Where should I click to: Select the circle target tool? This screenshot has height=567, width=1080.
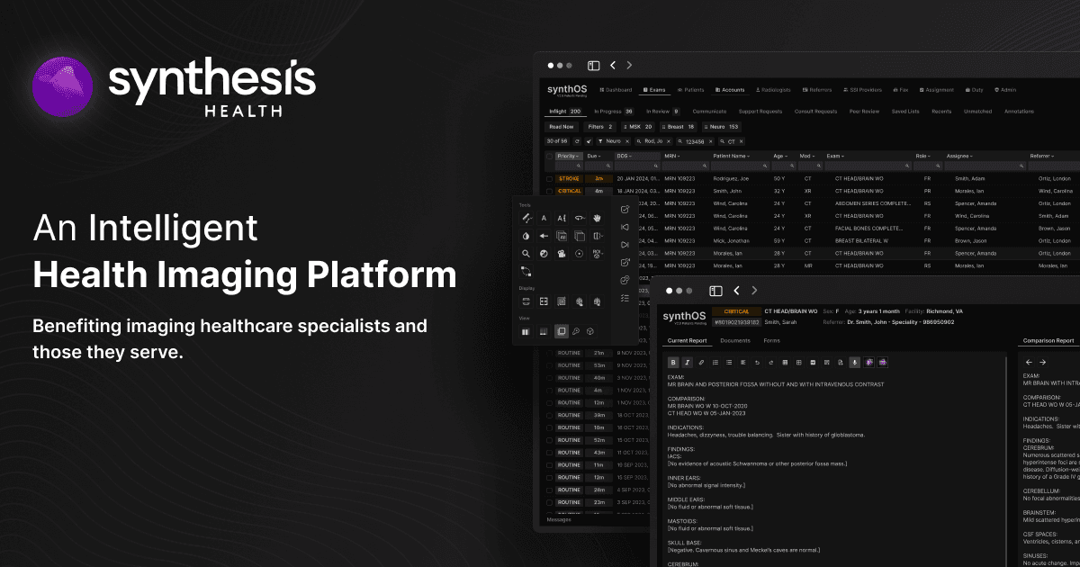tap(579, 254)
